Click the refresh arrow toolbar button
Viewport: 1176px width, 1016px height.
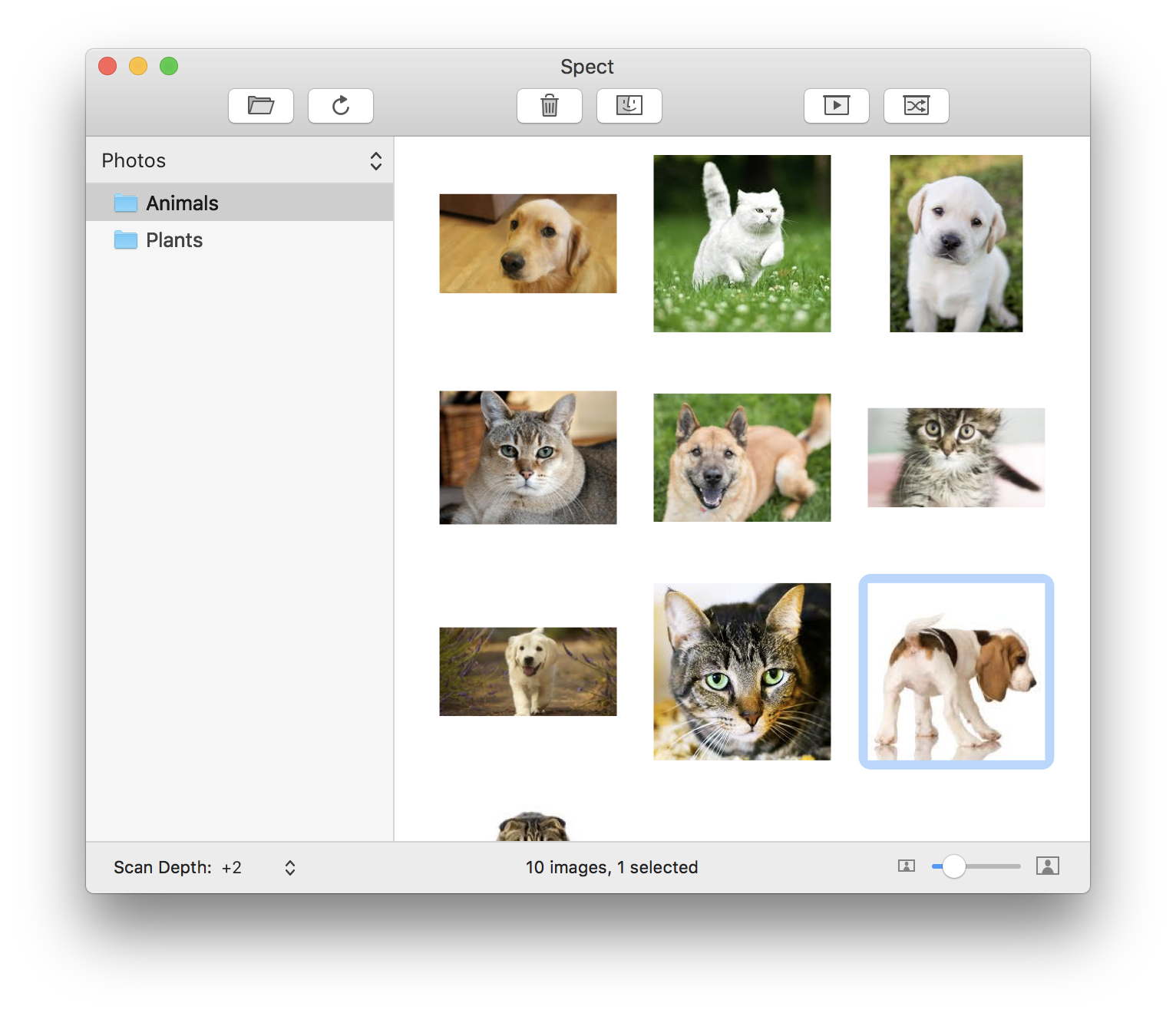click(341, 106)
